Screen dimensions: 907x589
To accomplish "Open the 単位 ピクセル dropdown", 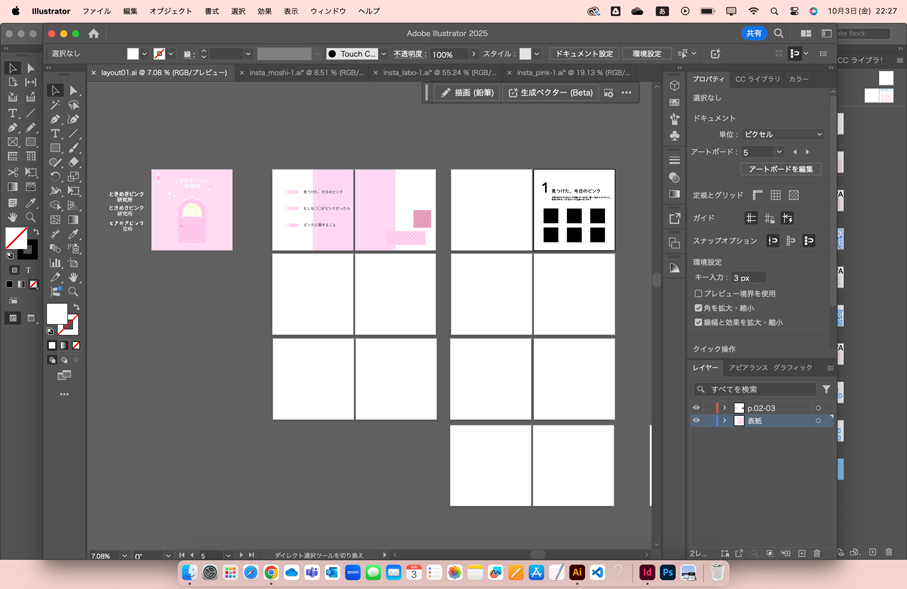I will coord(782,134).
